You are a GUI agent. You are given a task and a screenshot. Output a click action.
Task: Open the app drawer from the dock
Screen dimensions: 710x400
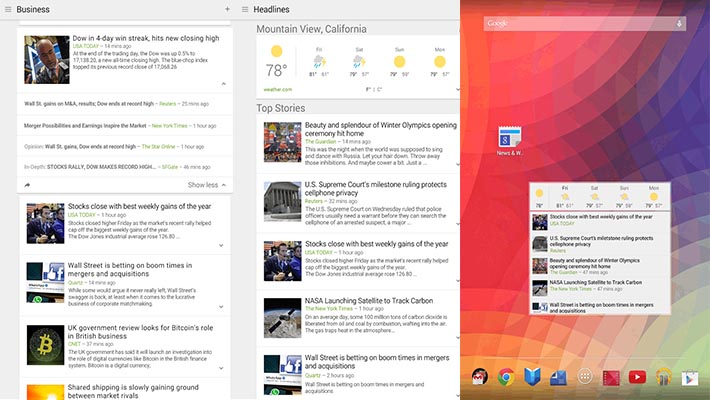click(x=584, y=377)
